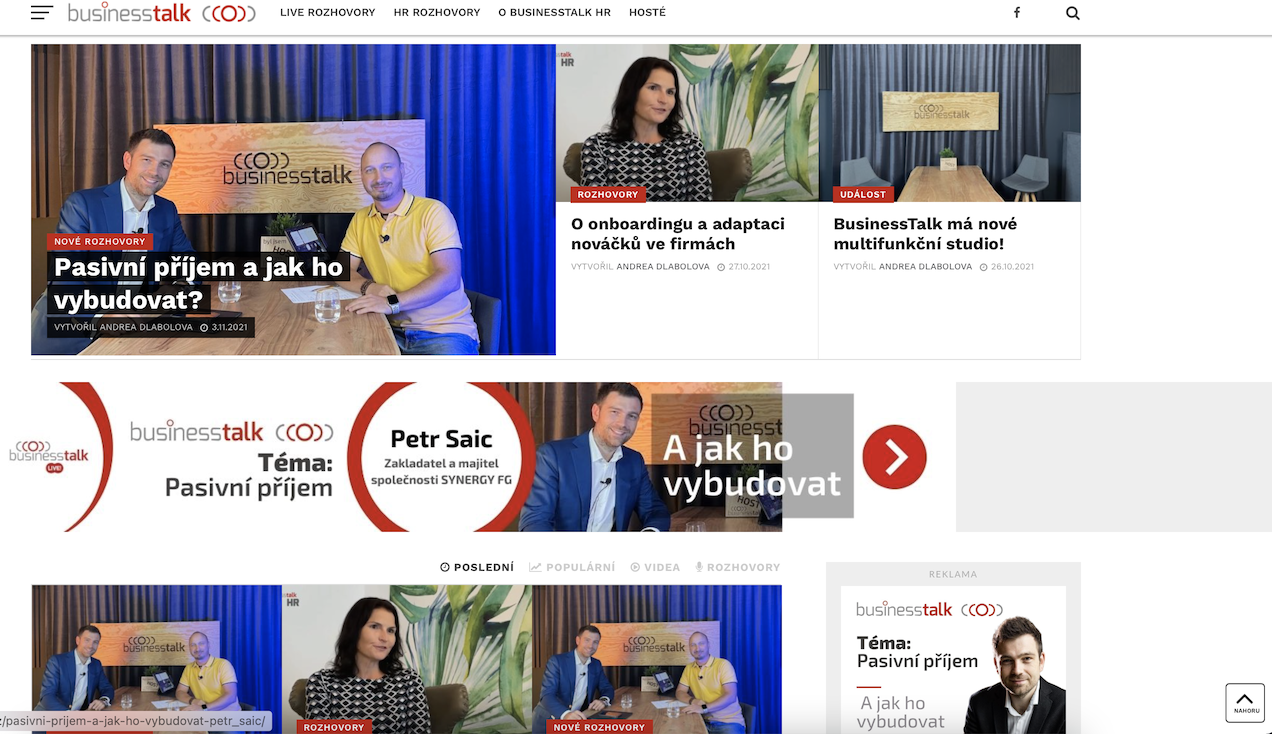Image resolution: width=1272 pixels, height=734 pixels.
Task: Click author Andrea Dlabolova on featured article
Action: click(146, 327)
